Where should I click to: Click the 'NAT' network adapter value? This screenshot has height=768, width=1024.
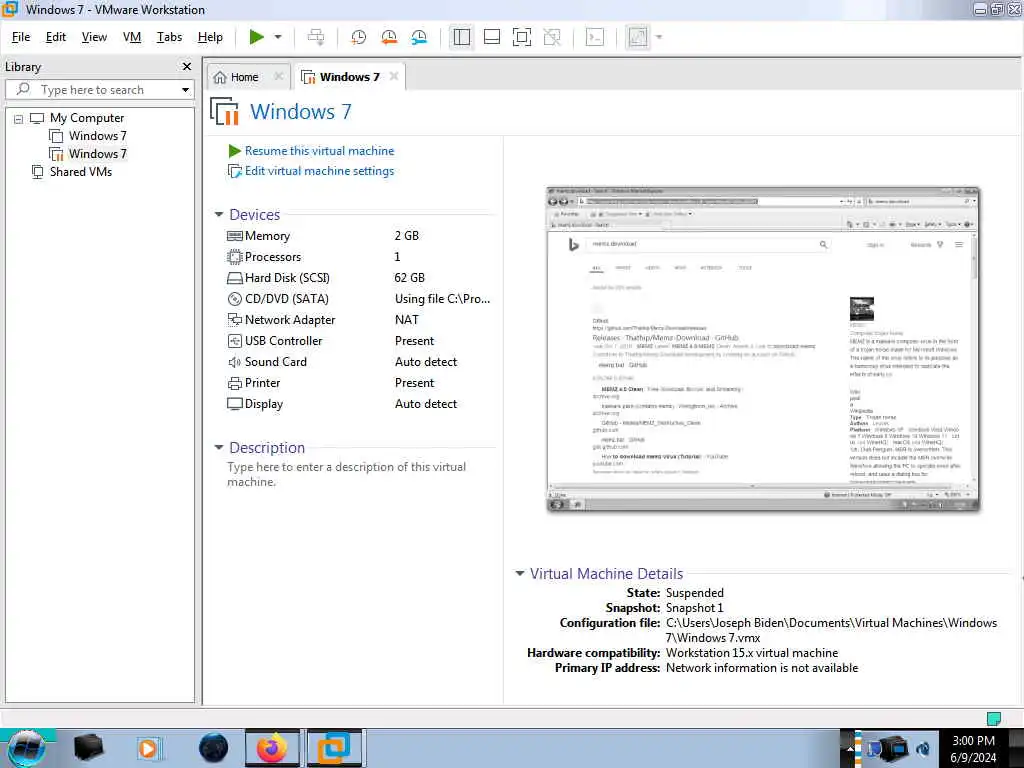point(407,320)
